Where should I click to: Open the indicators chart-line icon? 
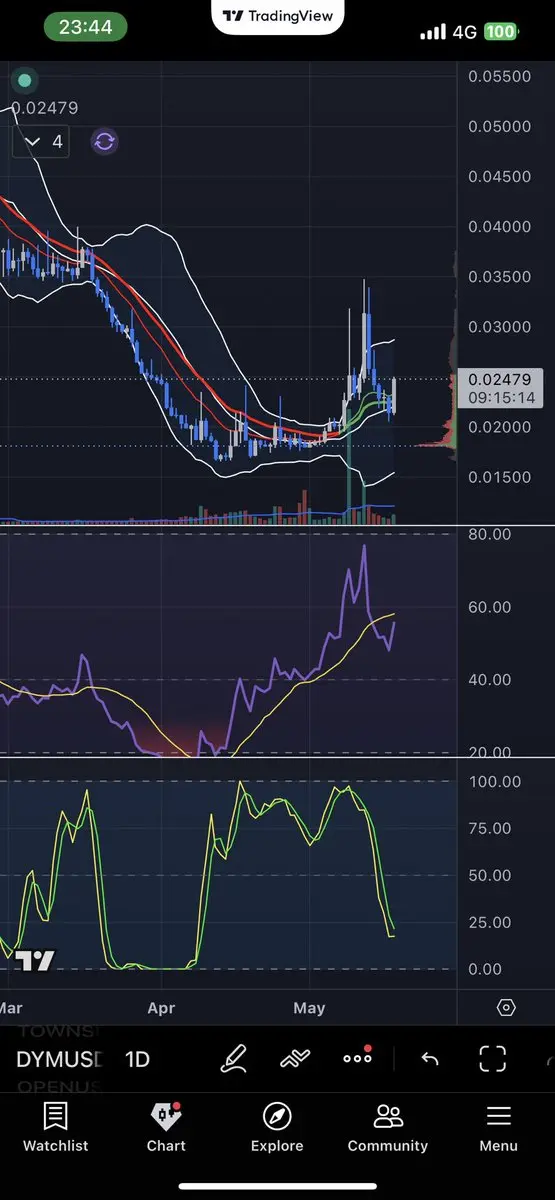[294, 1059]
